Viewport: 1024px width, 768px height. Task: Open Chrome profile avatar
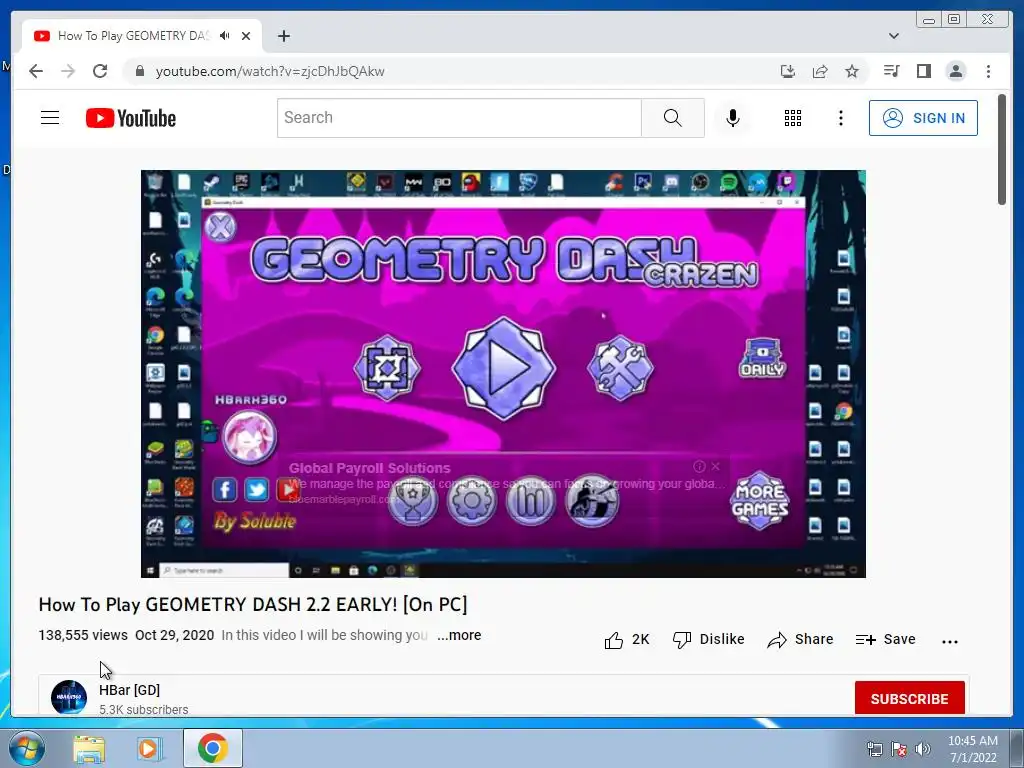pyautogui.click(x=955, y=71)
